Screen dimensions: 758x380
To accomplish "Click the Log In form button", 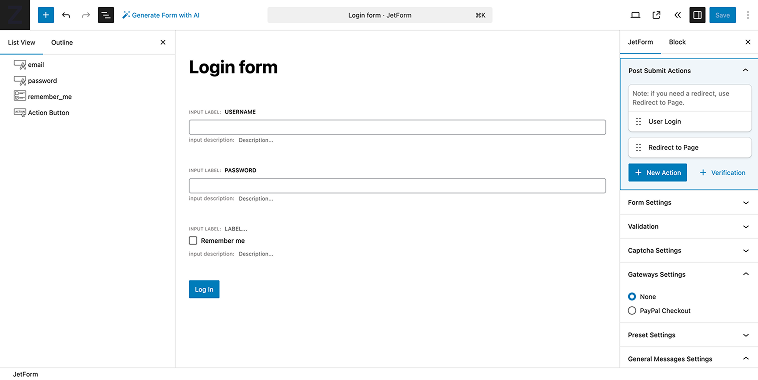I will pyautogui.click(x=204, y=289).
